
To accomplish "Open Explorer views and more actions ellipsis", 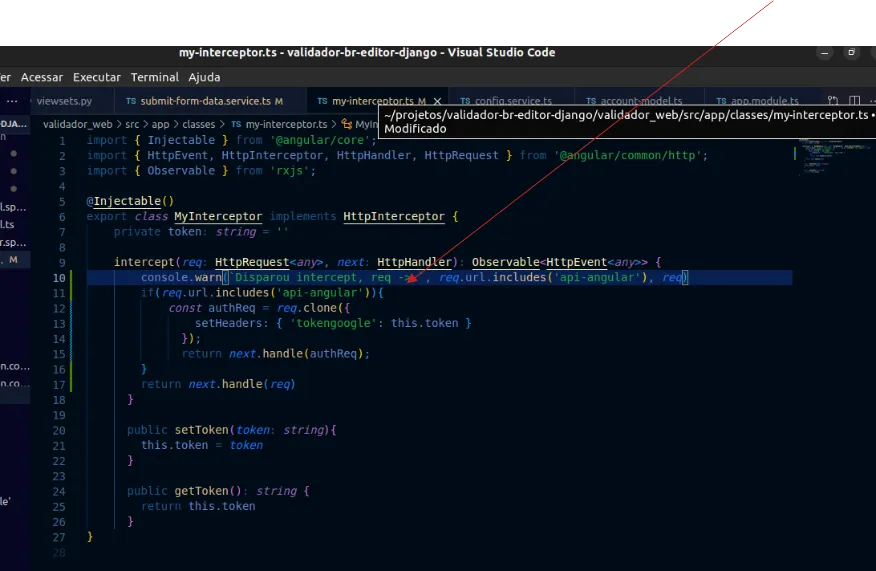I will [x=12, y=101].
